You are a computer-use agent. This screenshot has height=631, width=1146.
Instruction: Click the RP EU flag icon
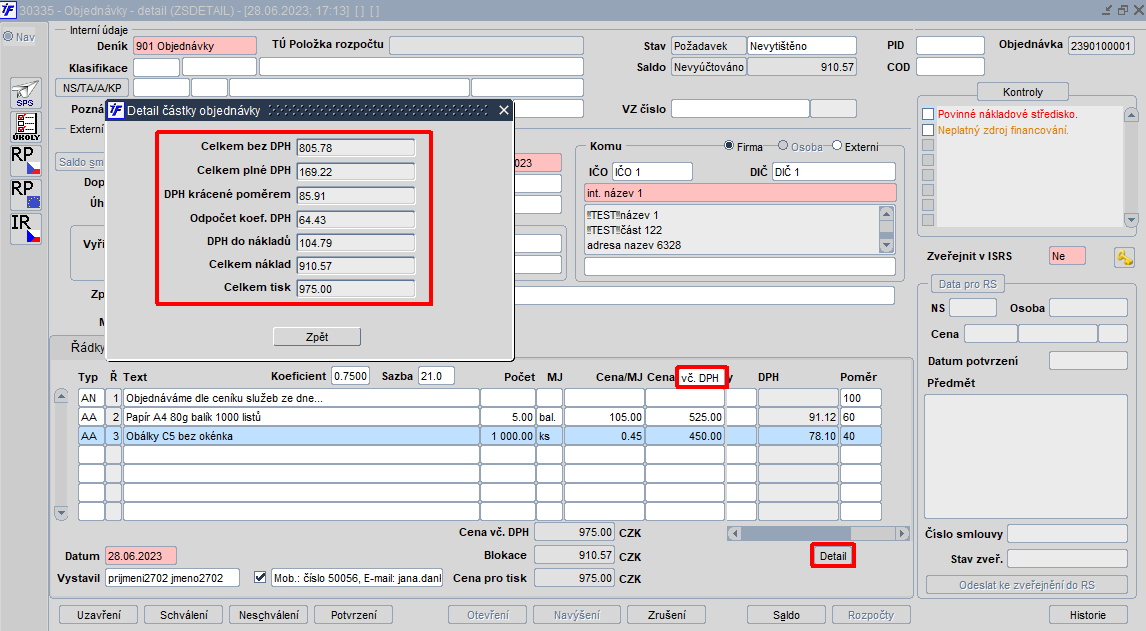coord(25,194)
